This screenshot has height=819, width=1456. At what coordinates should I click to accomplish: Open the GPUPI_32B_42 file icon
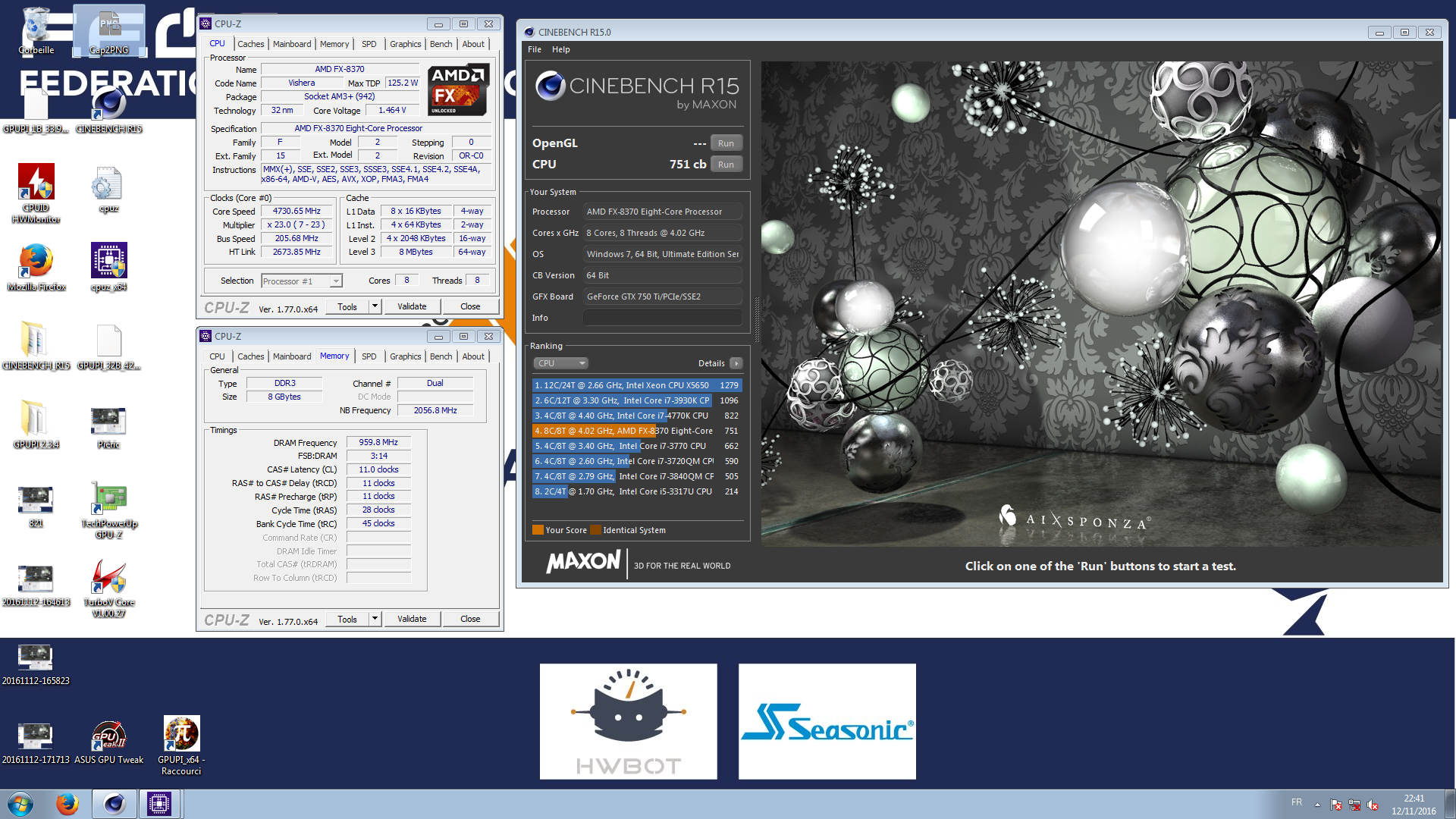pos(108,346)
